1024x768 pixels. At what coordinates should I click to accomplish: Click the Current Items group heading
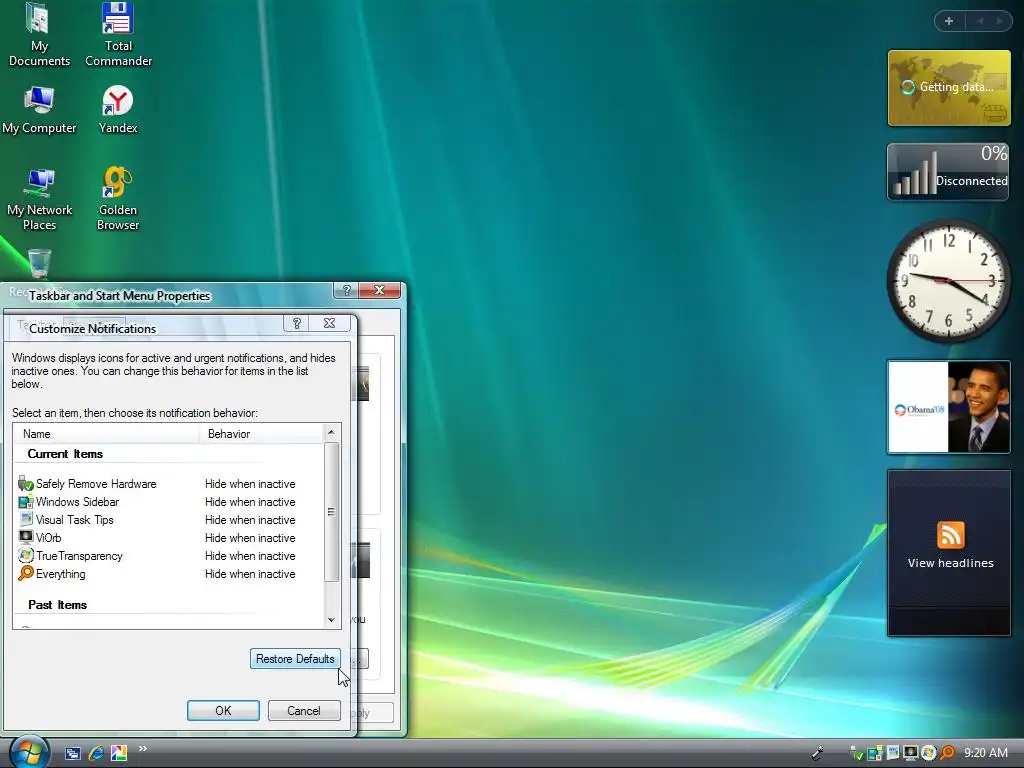click(x=65, y=454)
